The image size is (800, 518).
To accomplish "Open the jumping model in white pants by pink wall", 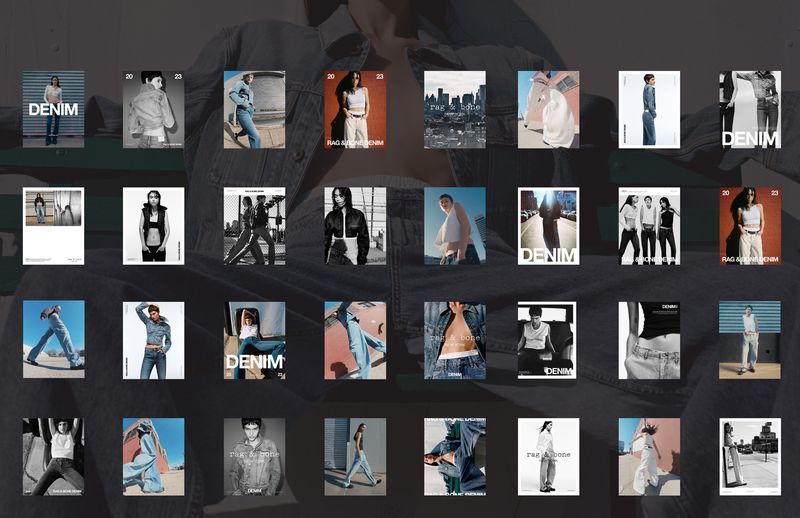I will (649, 457).
